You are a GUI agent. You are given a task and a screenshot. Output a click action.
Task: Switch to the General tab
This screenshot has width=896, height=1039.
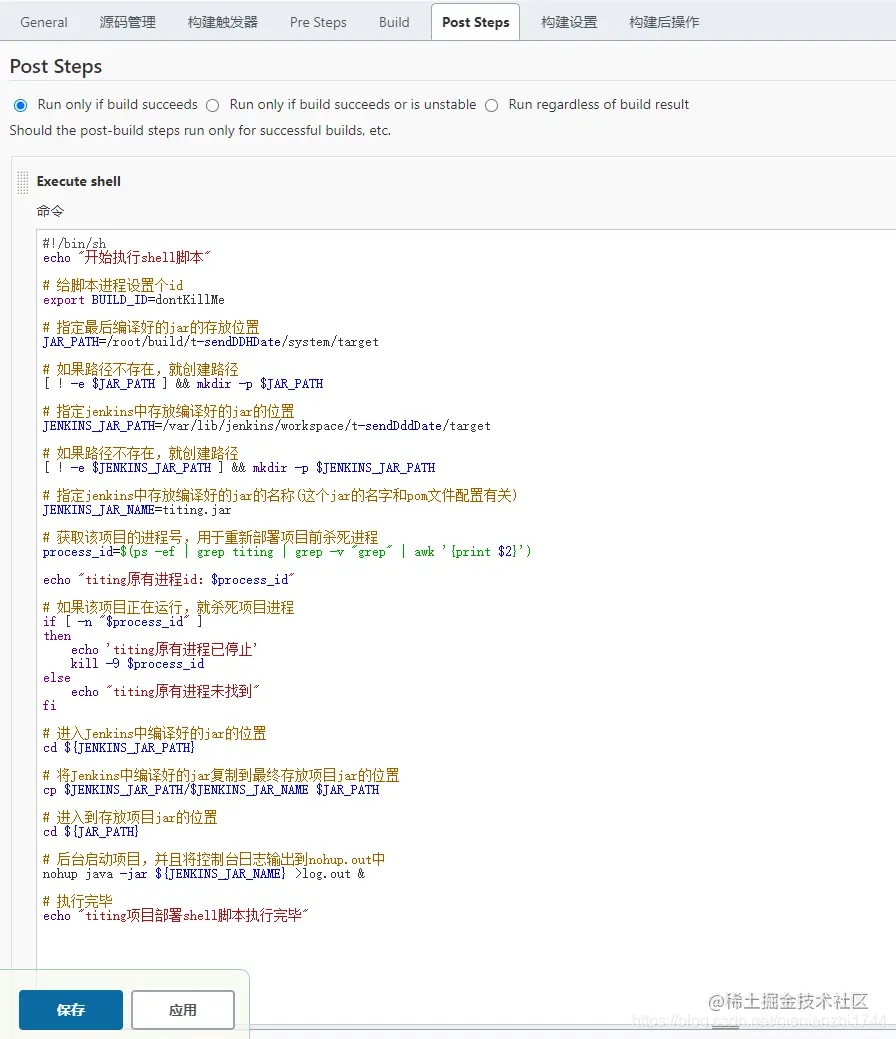(44, 22)
